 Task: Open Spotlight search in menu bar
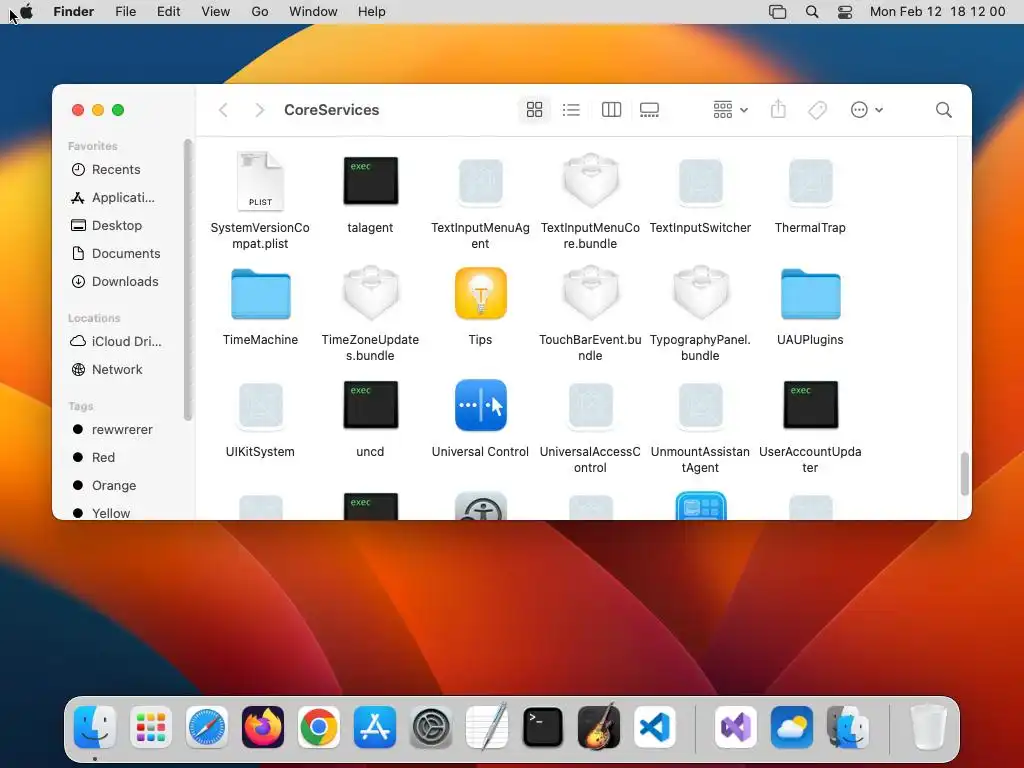[x=812, y=12]
